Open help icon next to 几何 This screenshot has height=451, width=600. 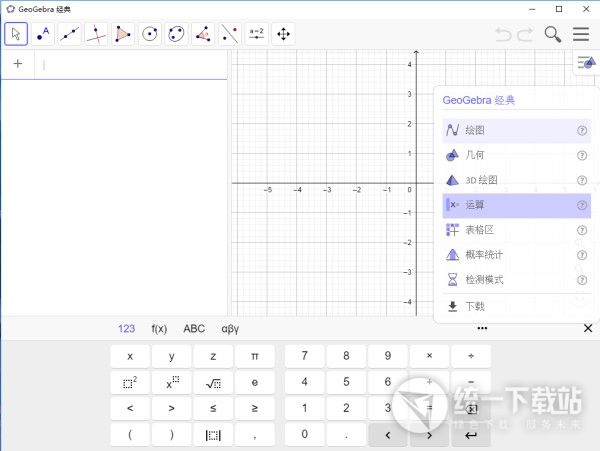[x=582, y=155]
